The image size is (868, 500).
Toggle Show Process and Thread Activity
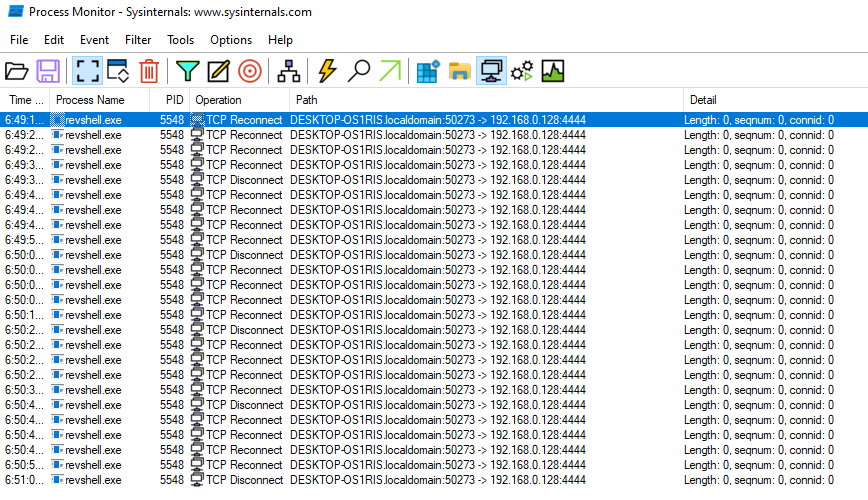pos(522,71)
